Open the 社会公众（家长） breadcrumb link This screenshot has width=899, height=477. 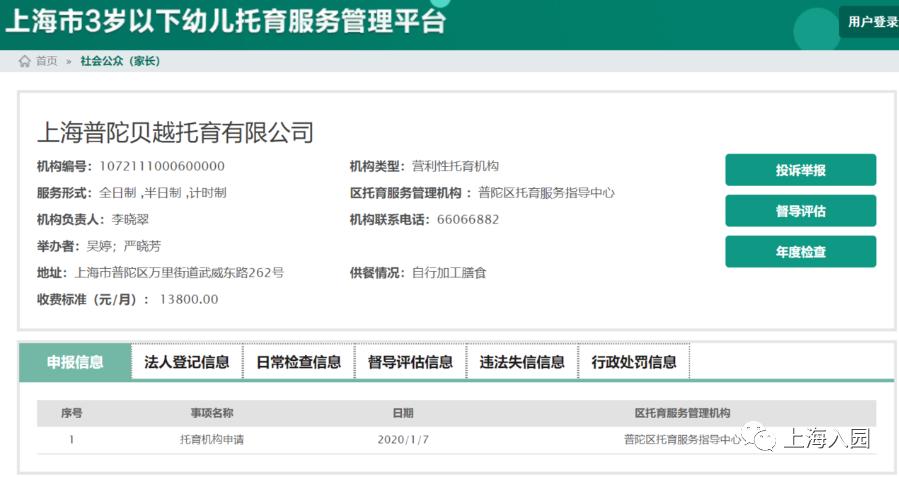point(120,61)
